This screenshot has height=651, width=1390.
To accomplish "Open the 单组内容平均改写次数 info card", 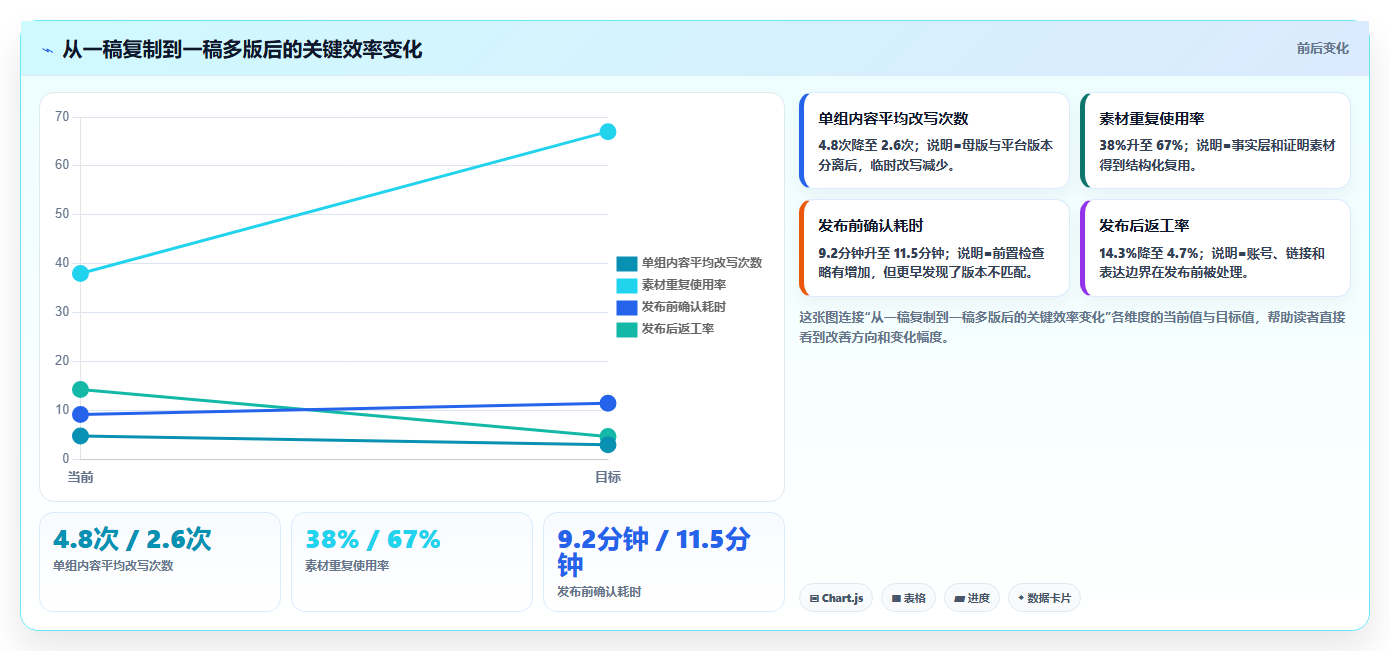I will tap(934, 140).
